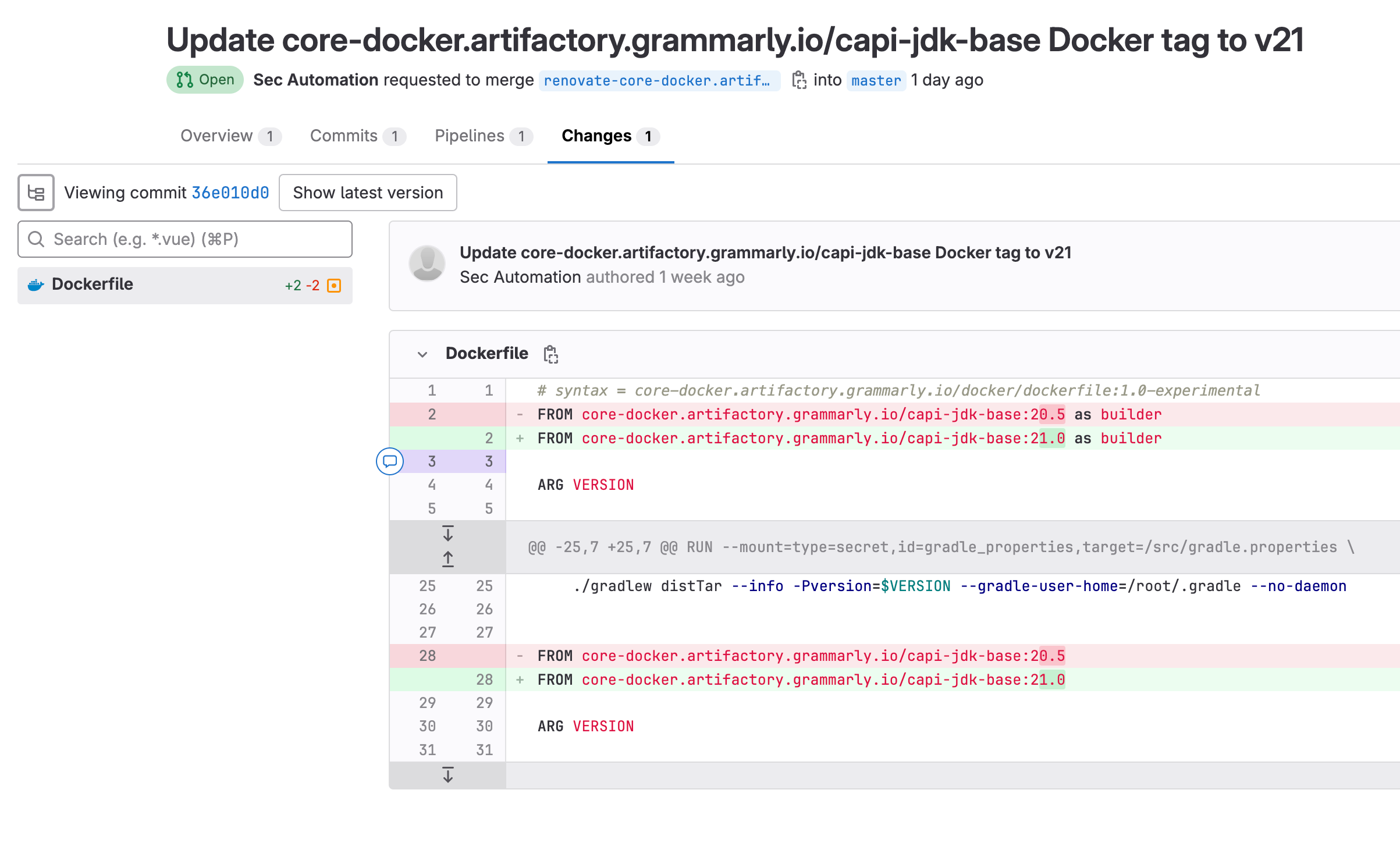The height and width of the screenshot is (868, 1400).
Task: Click Show latest version button
Action: coord(368,193)
